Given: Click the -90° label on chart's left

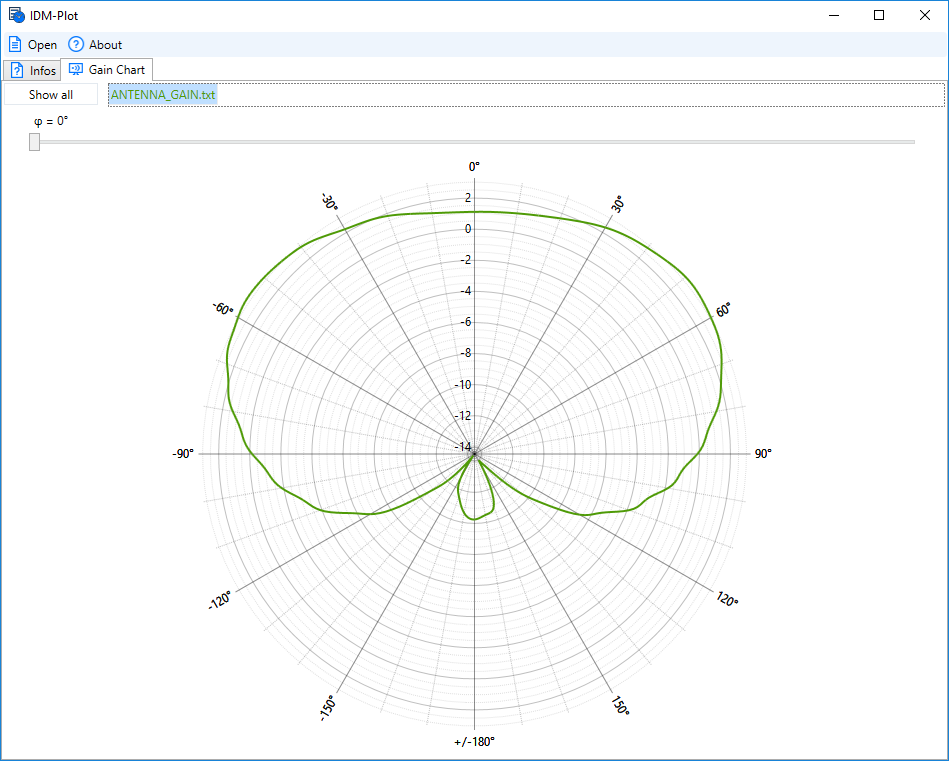Looking at the screenshot, I should coord(183,454).
